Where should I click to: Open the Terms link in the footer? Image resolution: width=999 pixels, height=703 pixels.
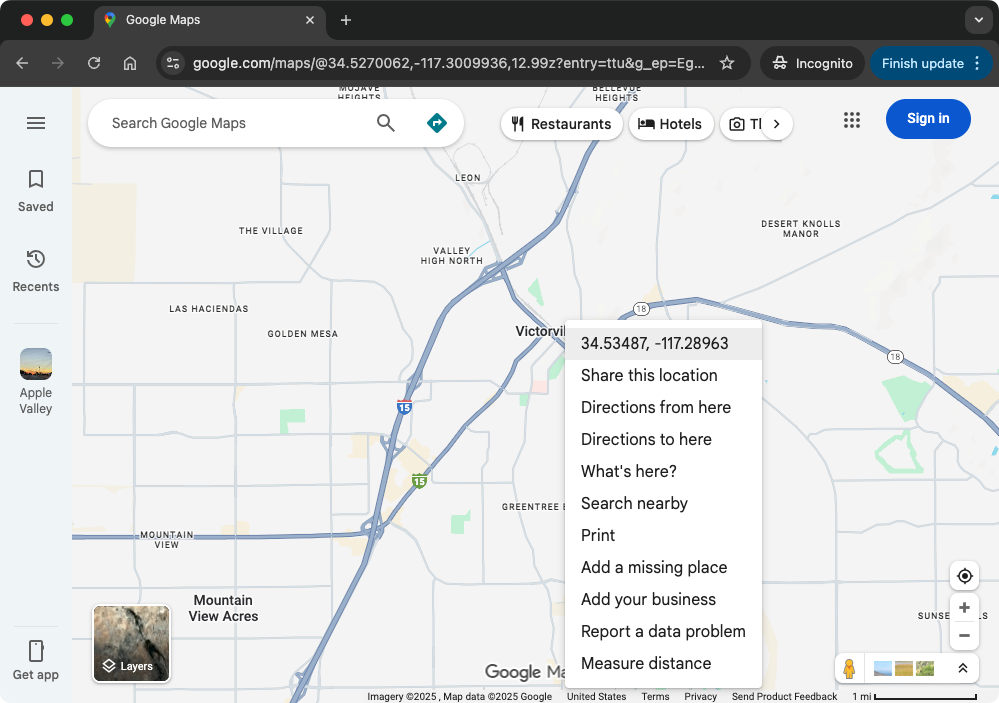point(655,696)
